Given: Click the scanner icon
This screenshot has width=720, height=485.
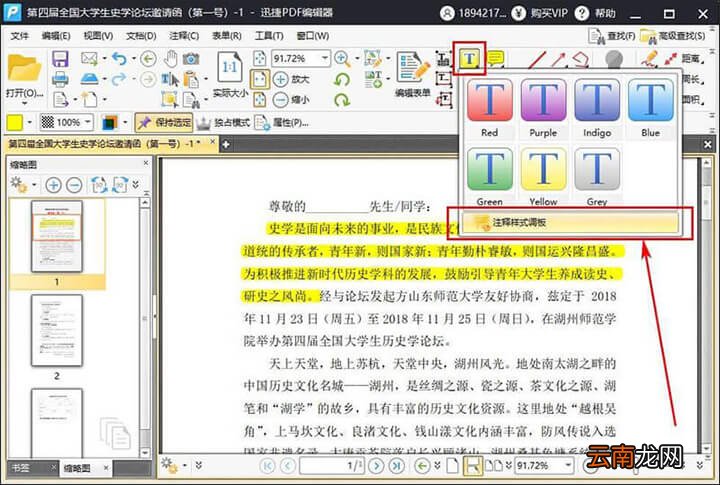Looking at the screenshot, I should tap(90, 79).
